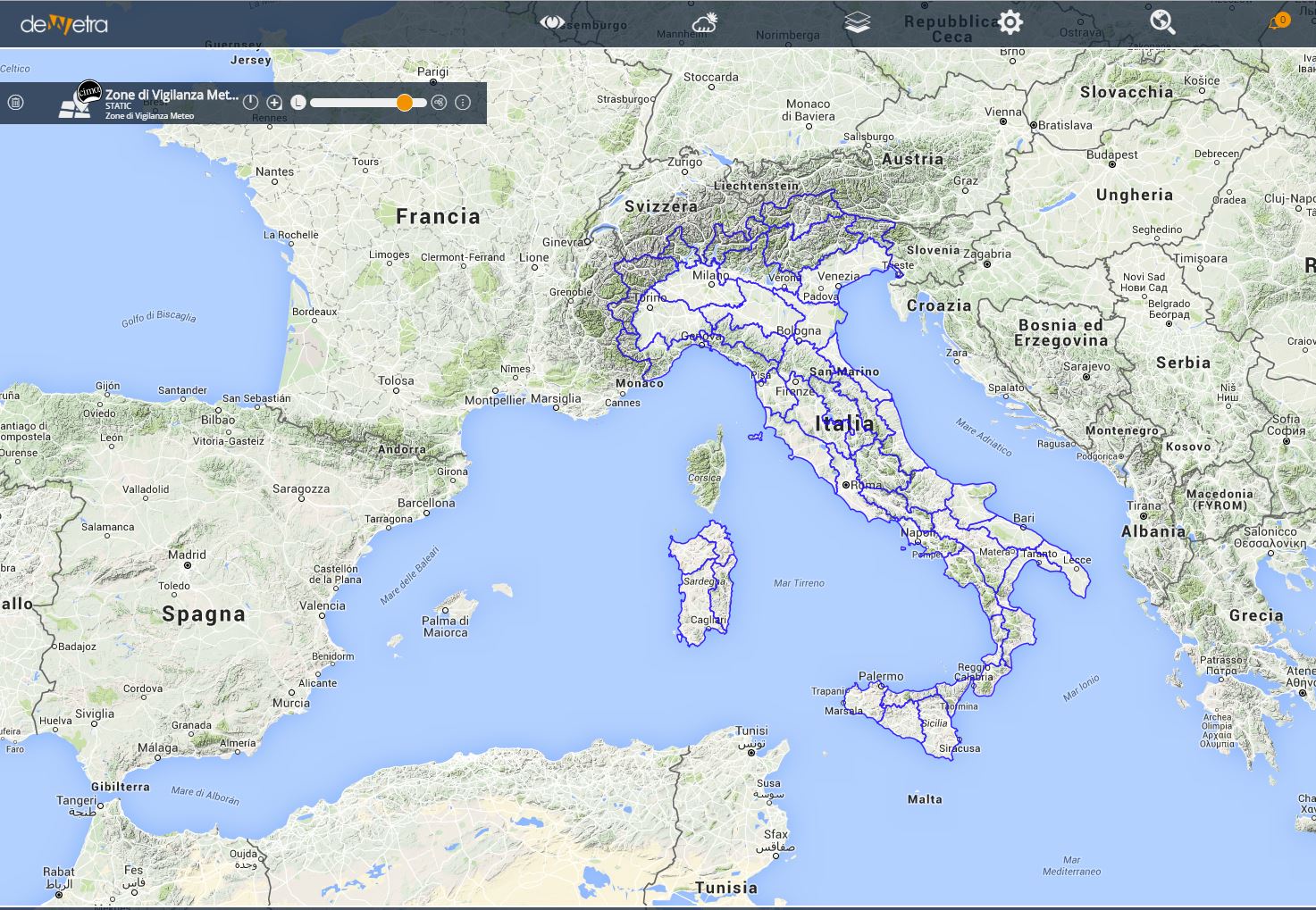Click the deWetra logo
Screen dimensions: 1316x910
(64, 24)
